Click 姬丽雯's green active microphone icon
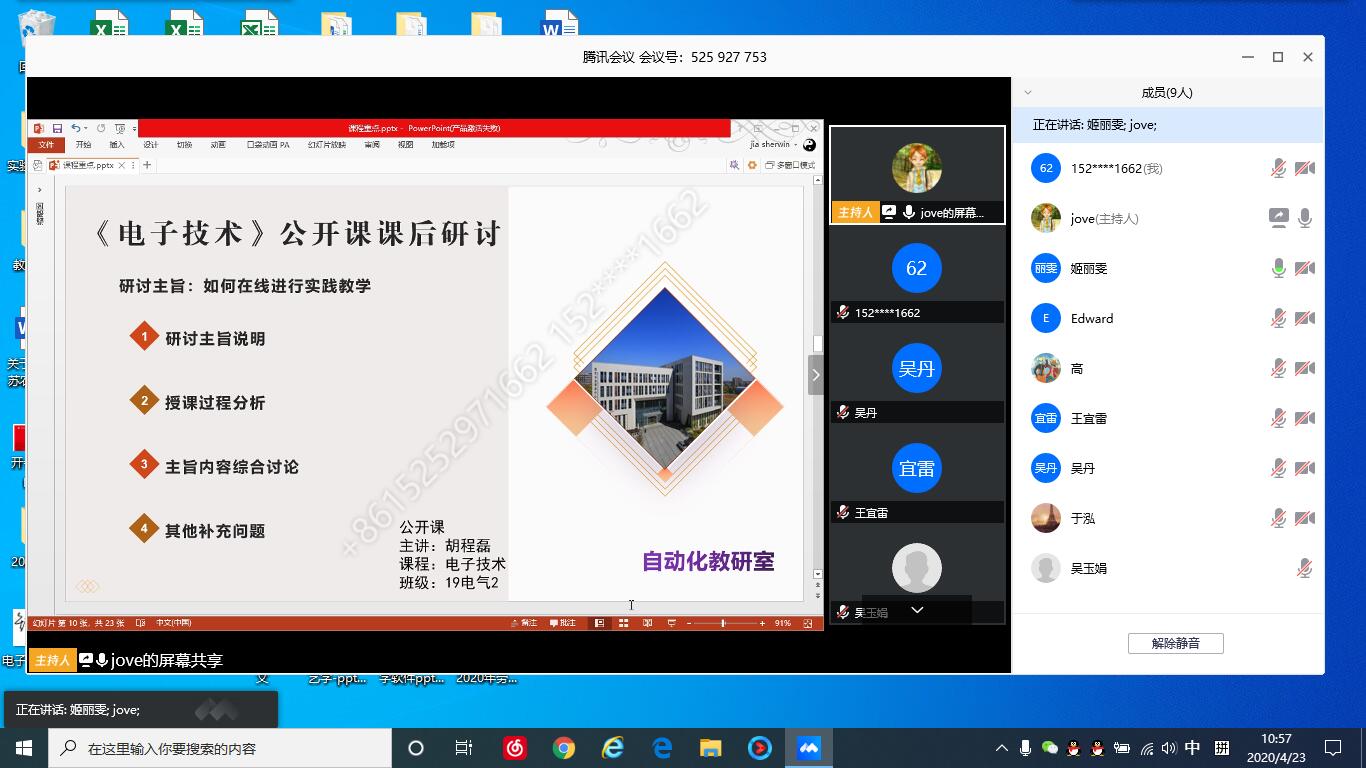Viewport: 1366px width, 768px height. (x=1278, y=268)
